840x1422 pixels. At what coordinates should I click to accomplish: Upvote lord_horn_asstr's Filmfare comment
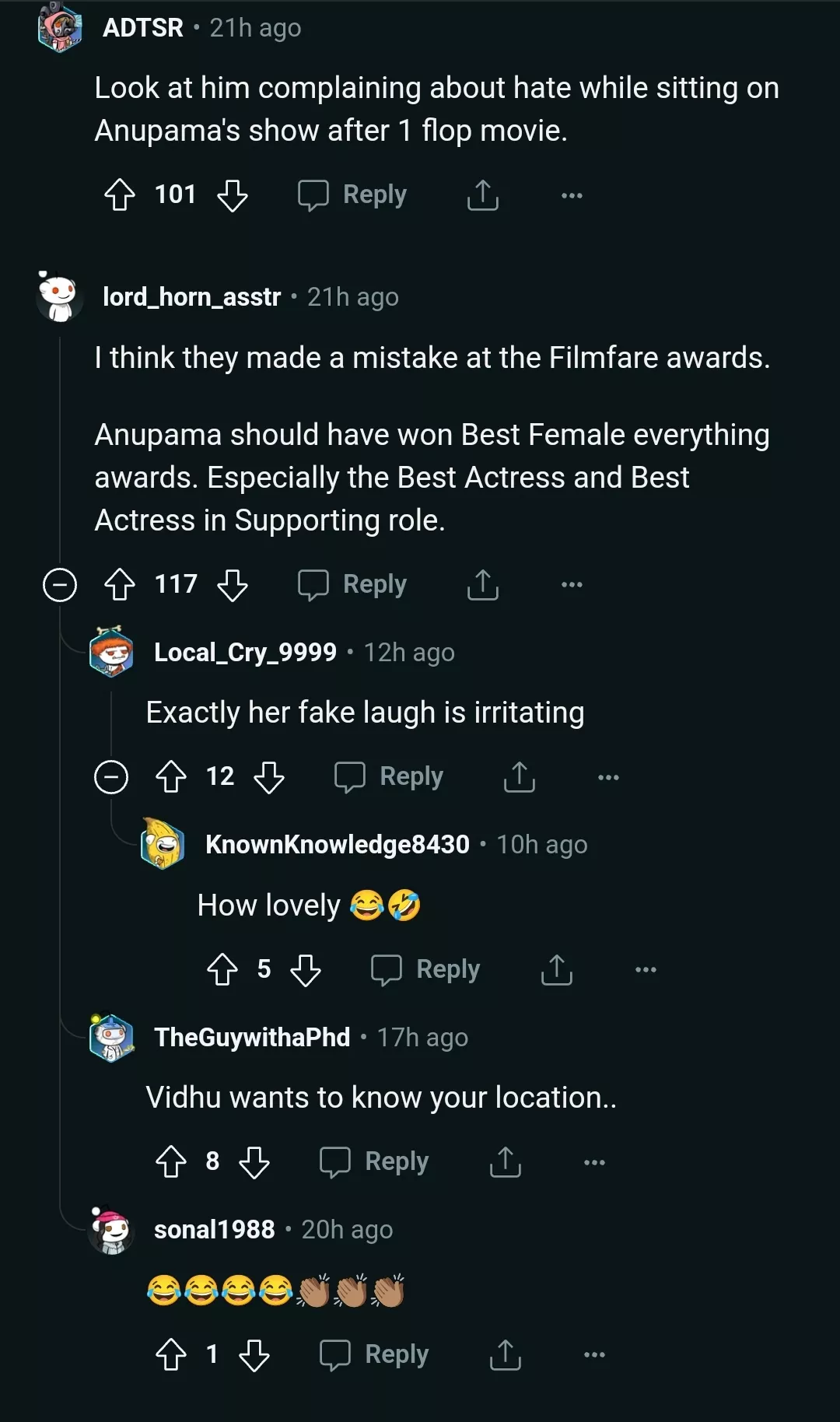pyautogui.click(x=119, y=584)
